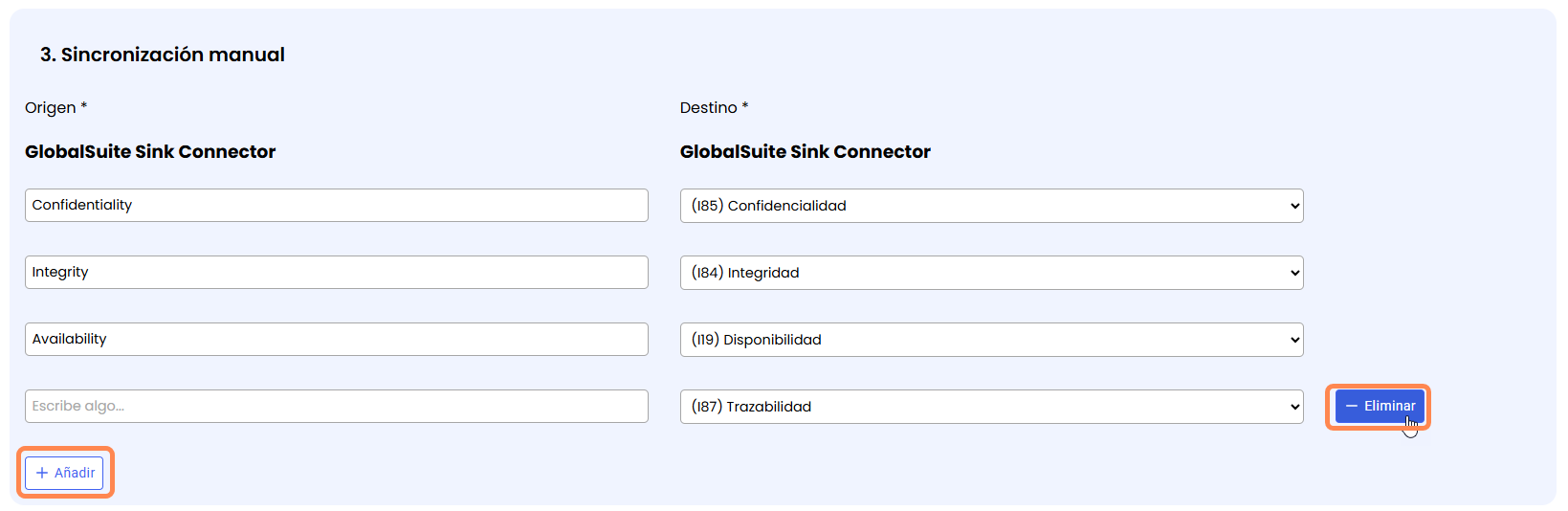Click the empty "Escribe algo..." field

pos(336,406)
